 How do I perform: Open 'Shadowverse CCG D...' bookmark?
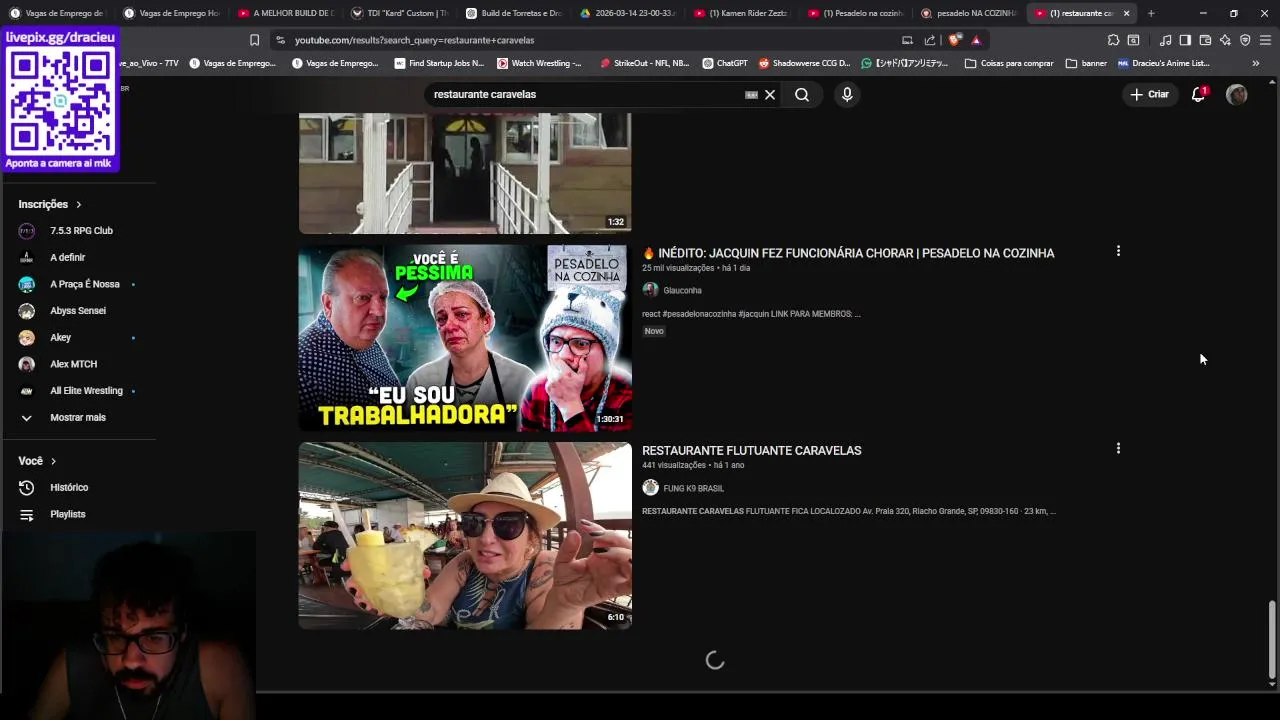point(804,63)
